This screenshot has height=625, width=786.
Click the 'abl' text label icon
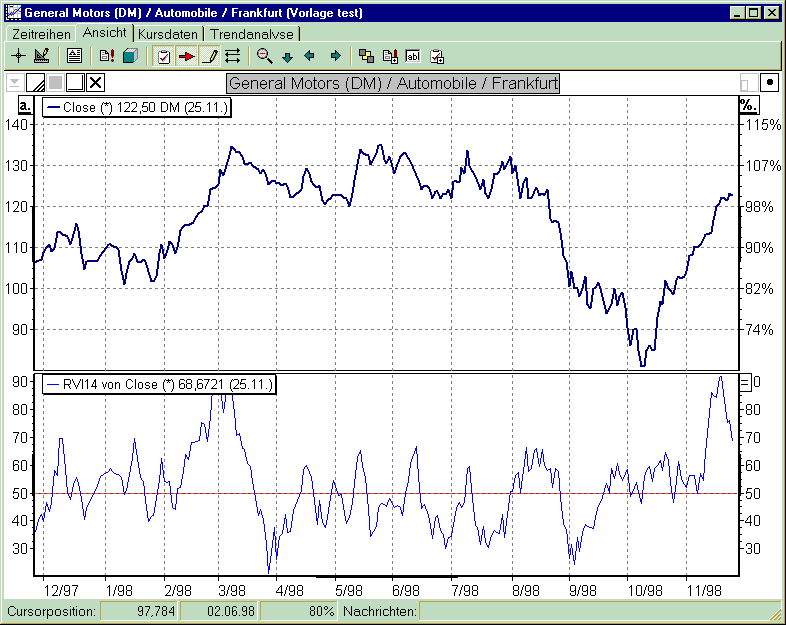coord(412,56)
